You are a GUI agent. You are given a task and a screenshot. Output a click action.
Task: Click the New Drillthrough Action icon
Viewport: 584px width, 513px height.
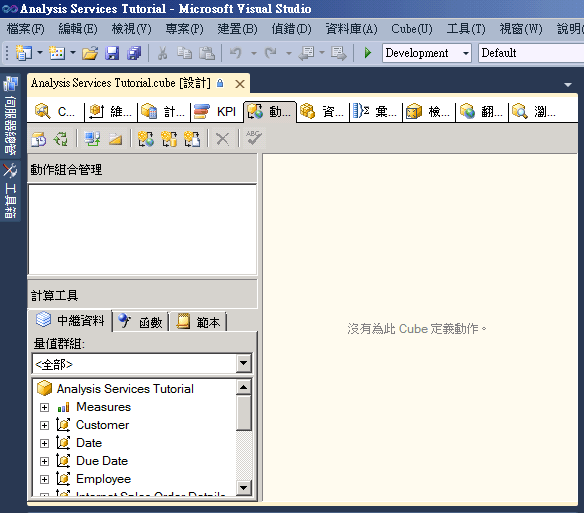(x=169, y=139)
